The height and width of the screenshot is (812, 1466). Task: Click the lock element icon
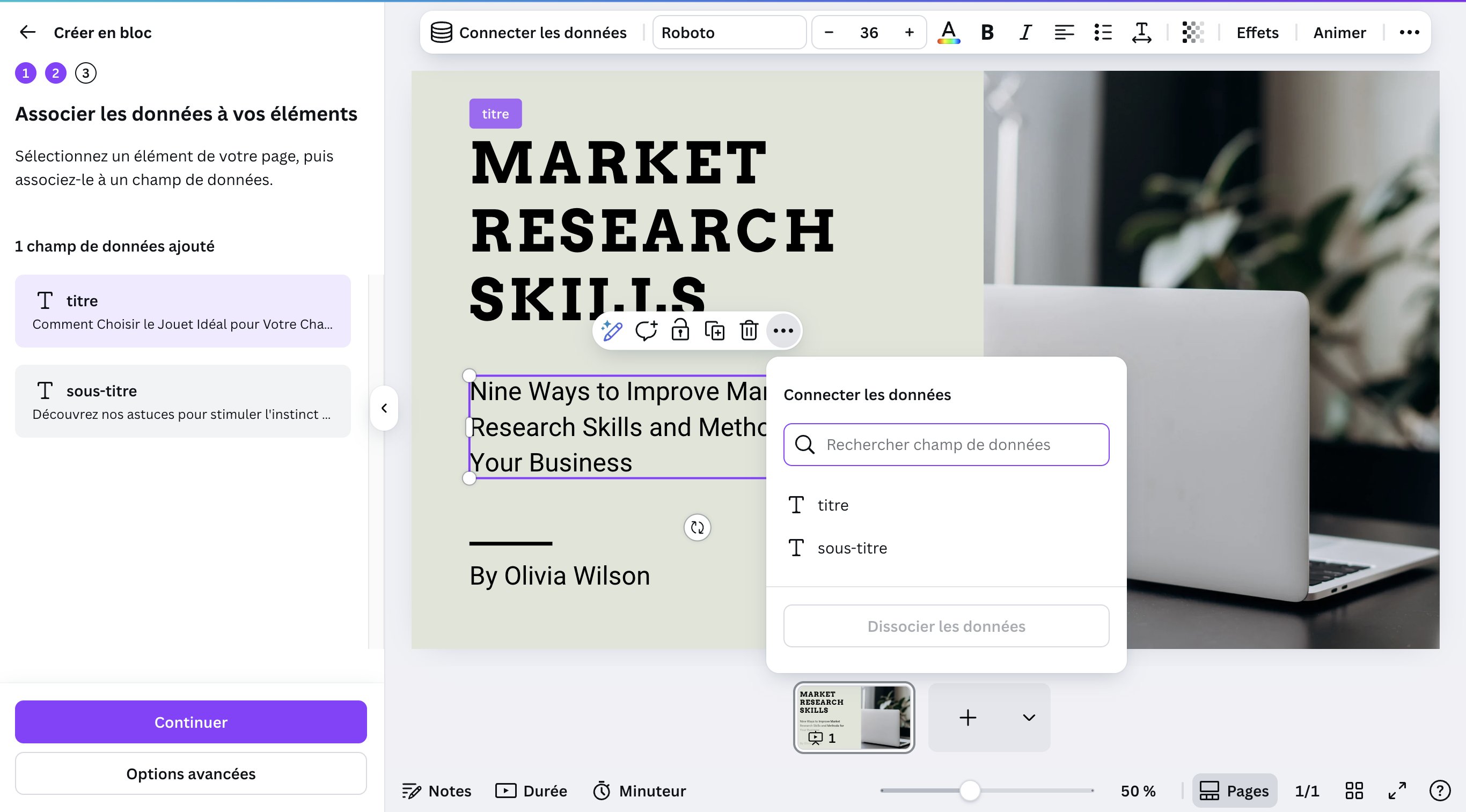(x=680, y=330)
